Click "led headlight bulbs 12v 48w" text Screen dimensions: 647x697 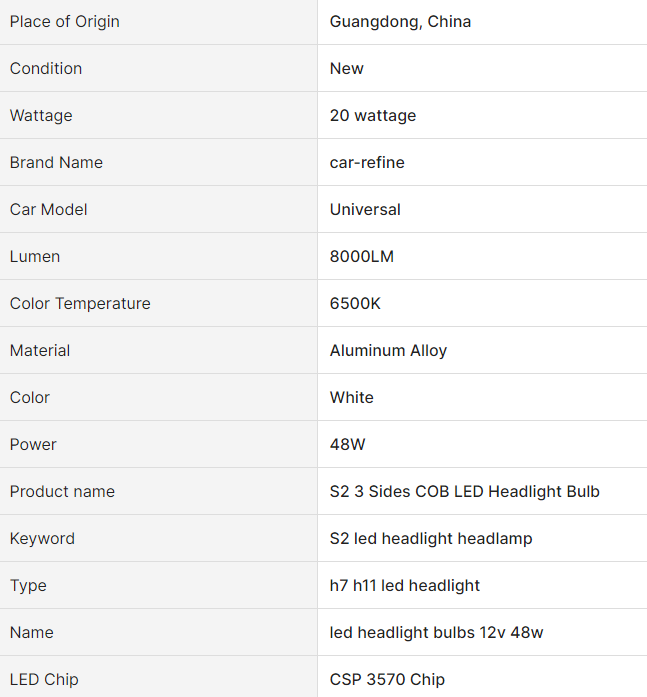pyautogui.click(x=436, y=632)
